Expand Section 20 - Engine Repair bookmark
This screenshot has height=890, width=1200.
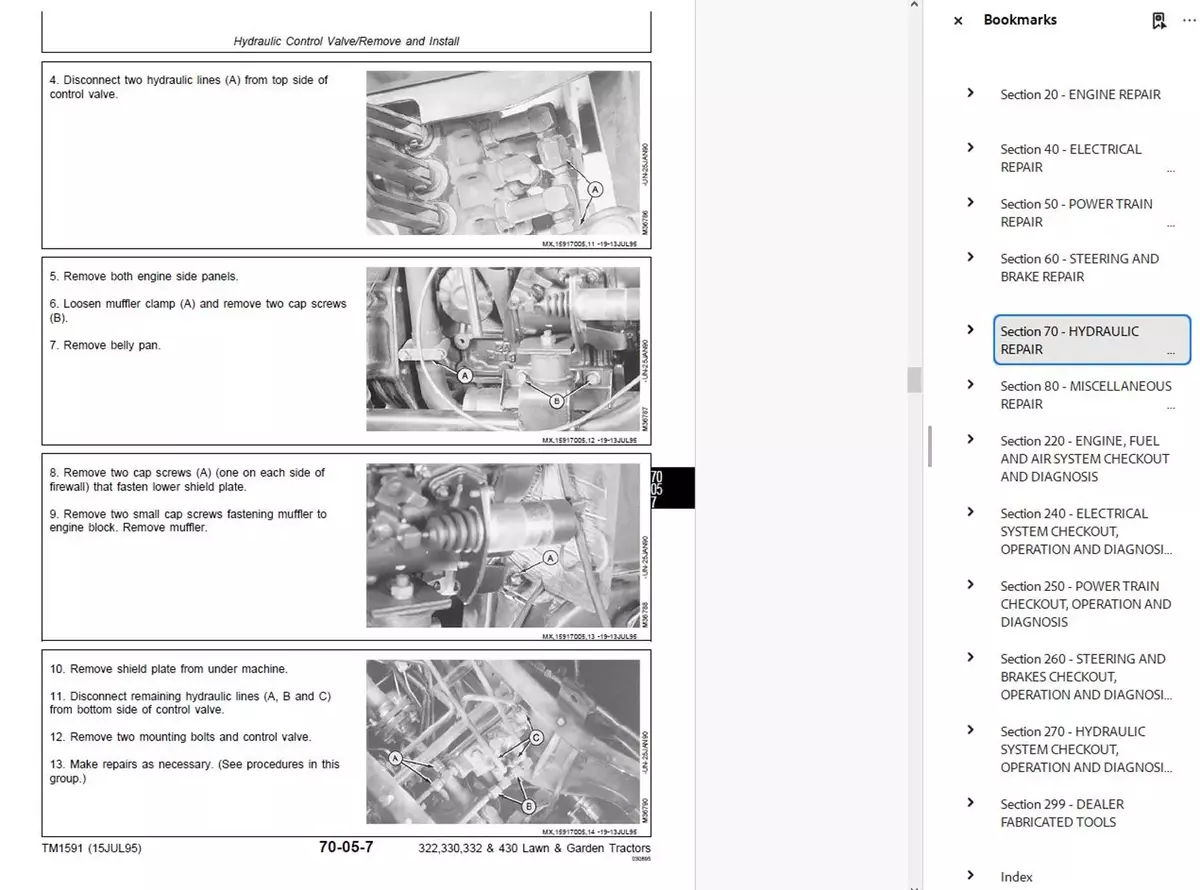pos(970,93)
